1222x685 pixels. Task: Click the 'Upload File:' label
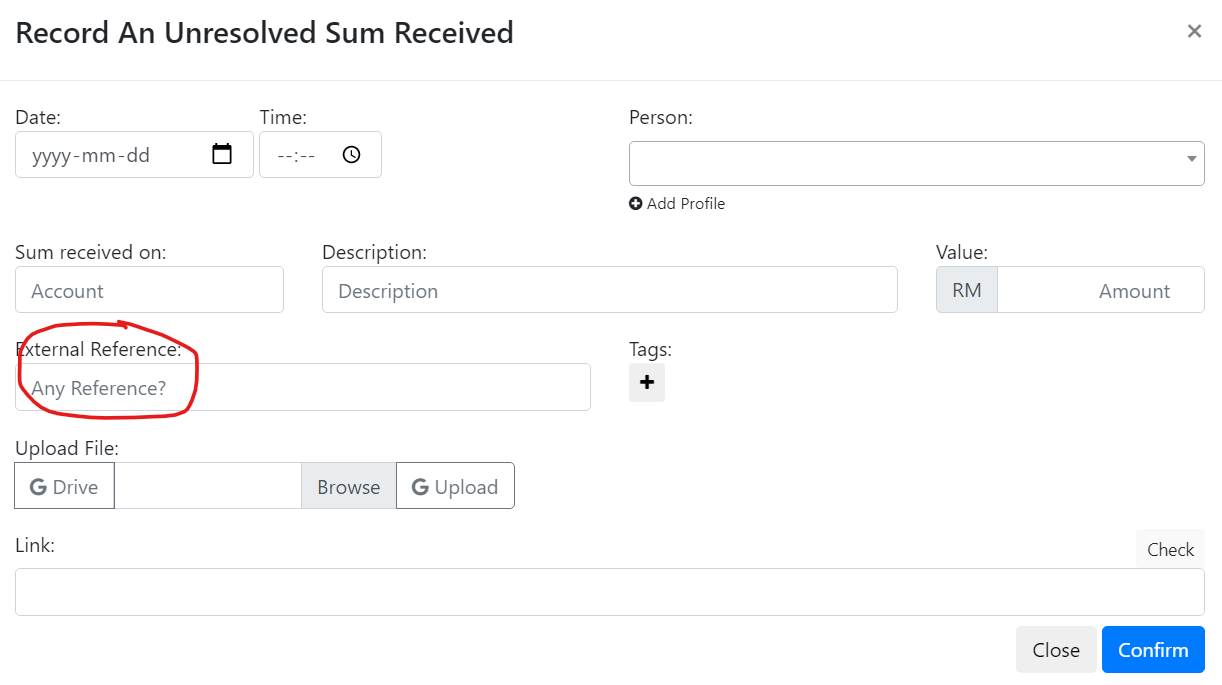click(x=67, y=449)
